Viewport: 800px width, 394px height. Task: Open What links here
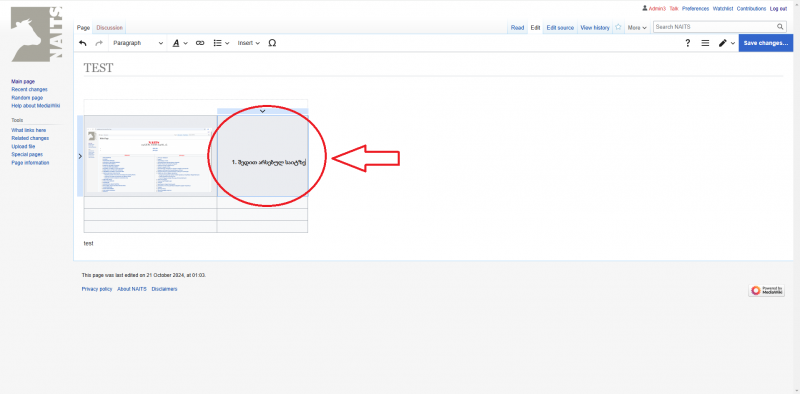click(29, 131)
